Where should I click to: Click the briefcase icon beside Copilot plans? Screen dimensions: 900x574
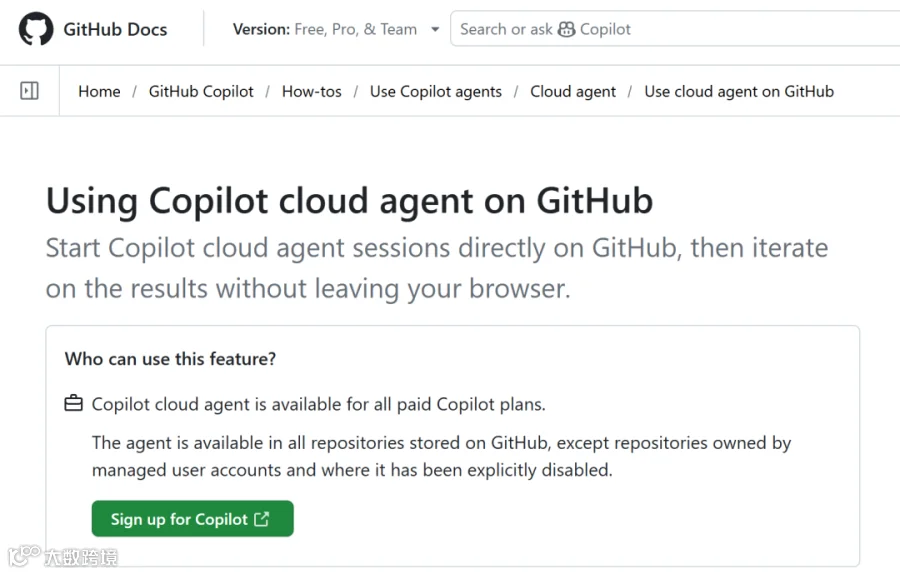click(73, 404)
